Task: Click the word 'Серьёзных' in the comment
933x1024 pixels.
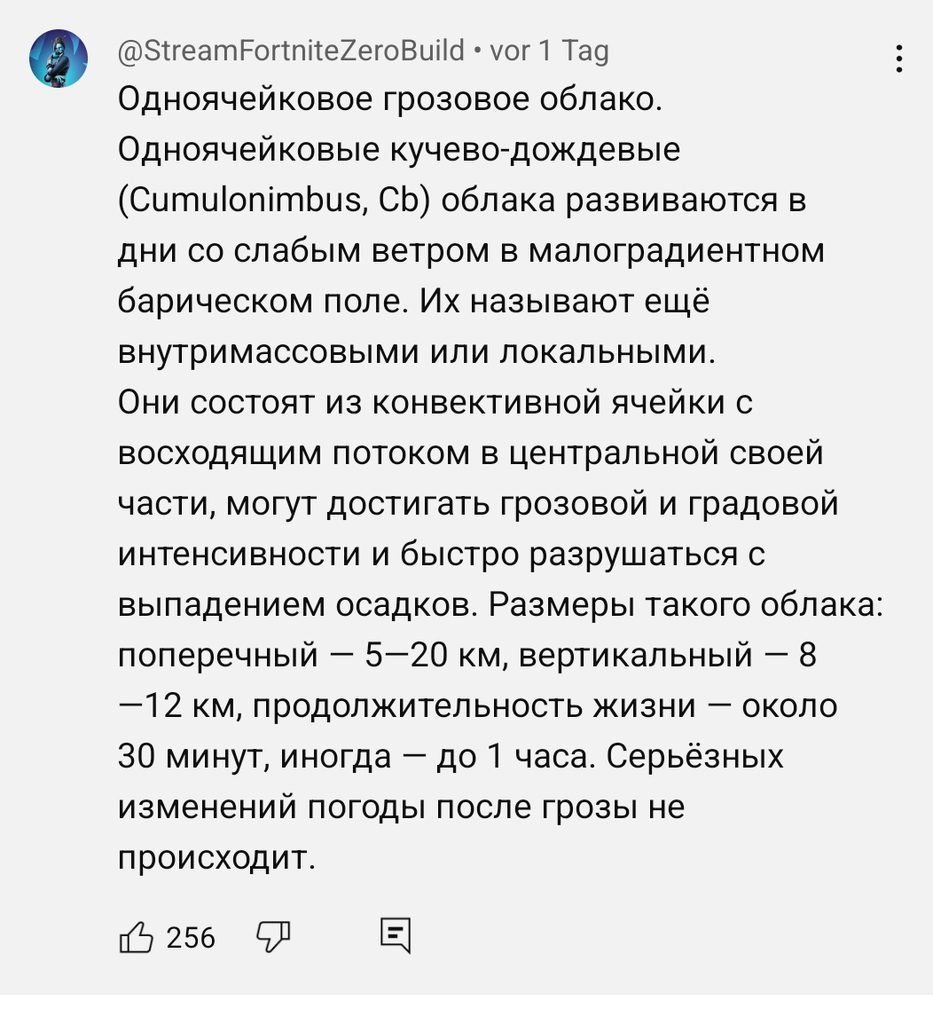Action: tap(695, 756)
